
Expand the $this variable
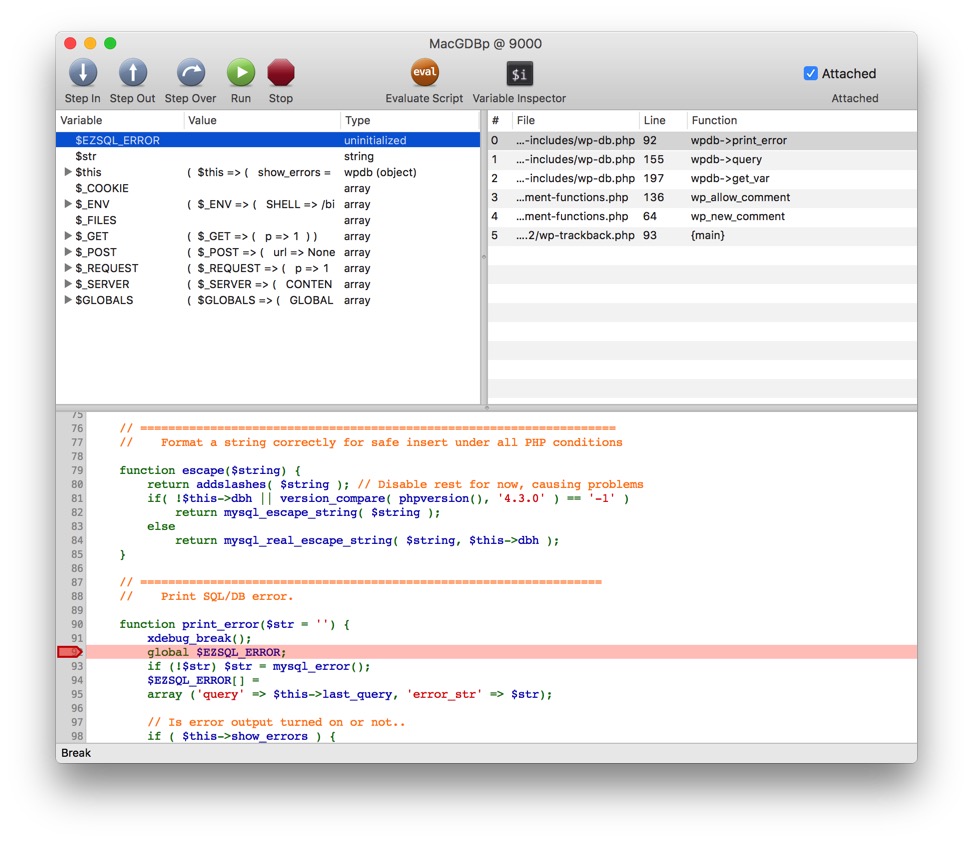[x=68, y=172]
